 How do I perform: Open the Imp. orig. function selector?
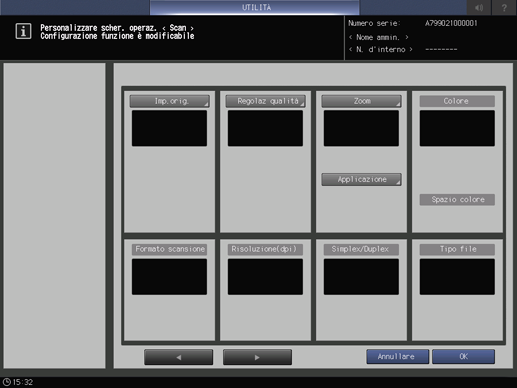pos(169,101)
